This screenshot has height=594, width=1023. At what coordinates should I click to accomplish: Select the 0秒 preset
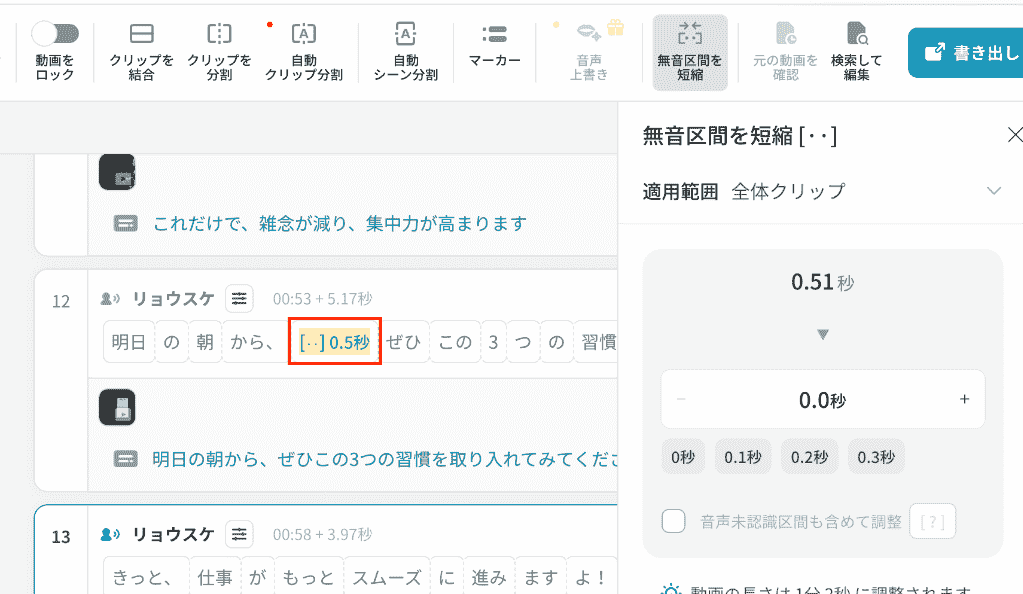click(683, 457)
